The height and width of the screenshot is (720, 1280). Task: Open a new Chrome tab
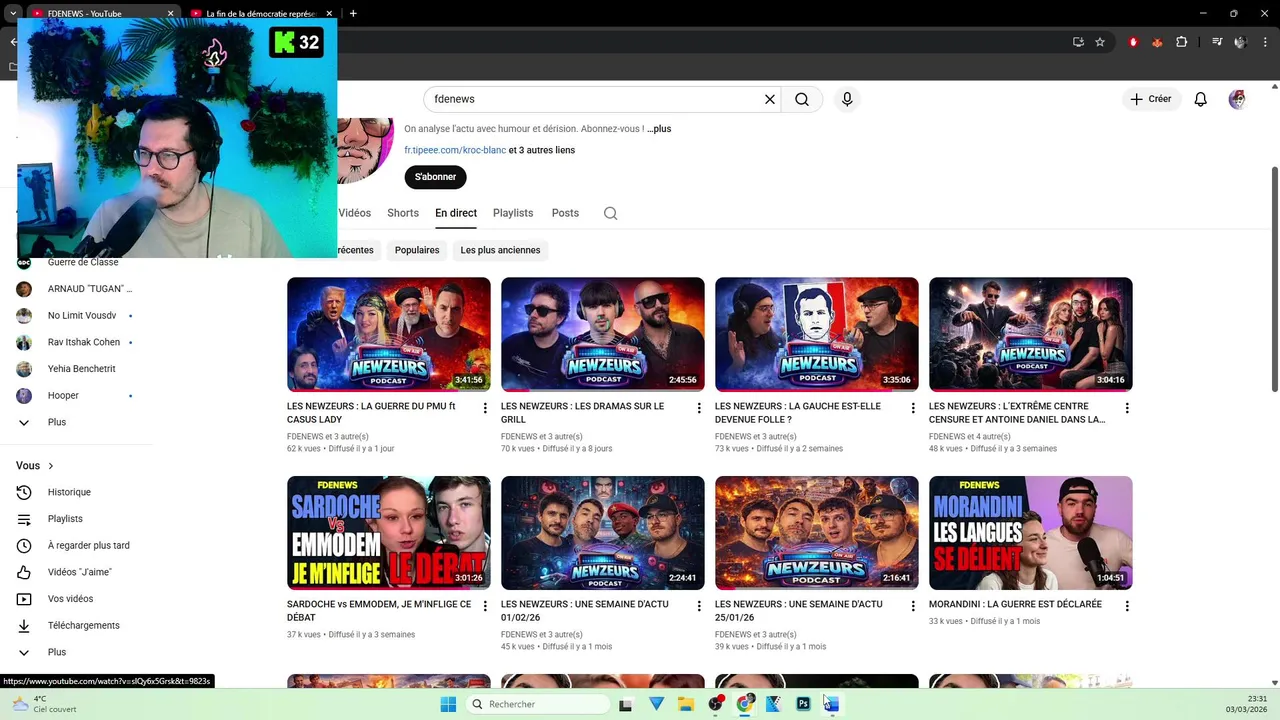353,13
